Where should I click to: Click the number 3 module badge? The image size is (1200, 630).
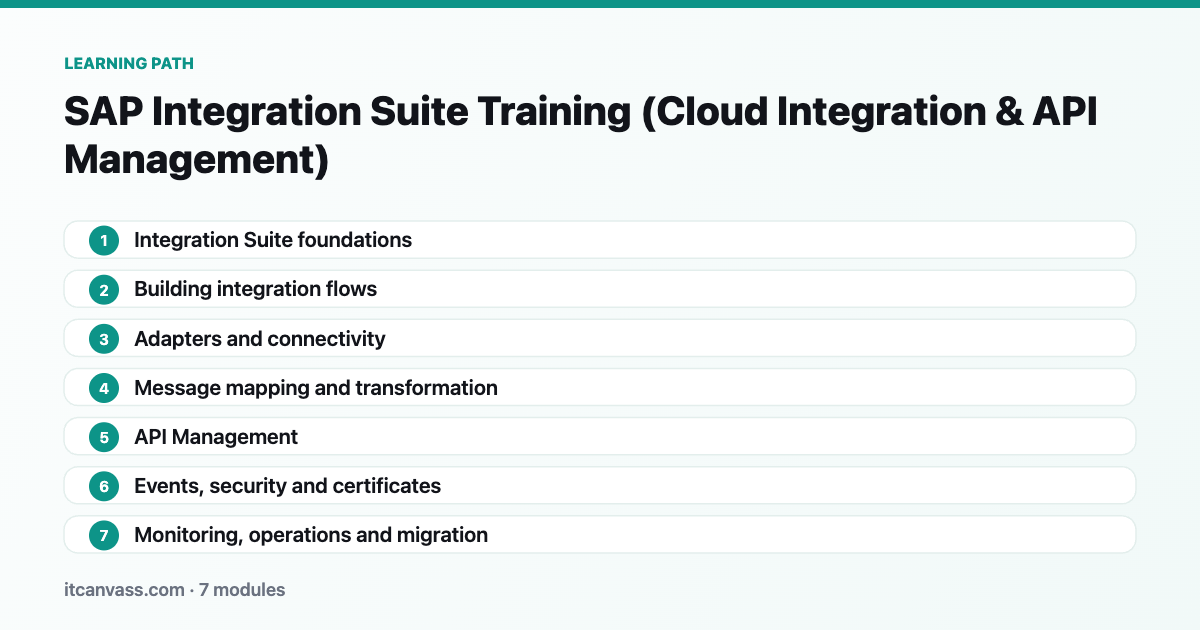coord(104,339)
